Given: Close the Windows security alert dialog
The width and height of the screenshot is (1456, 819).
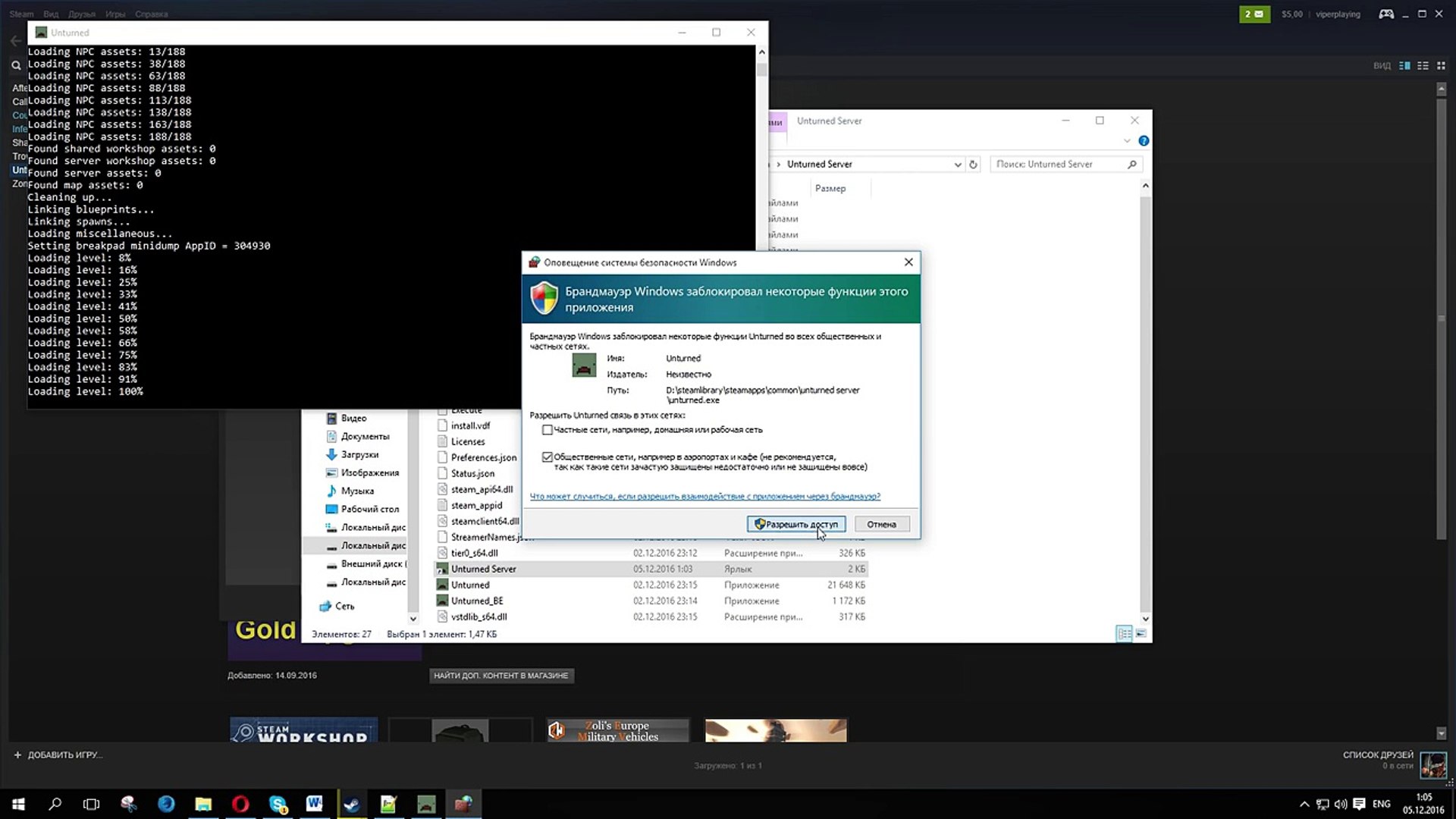Looking at the screenshot, I should click(908, 262).
